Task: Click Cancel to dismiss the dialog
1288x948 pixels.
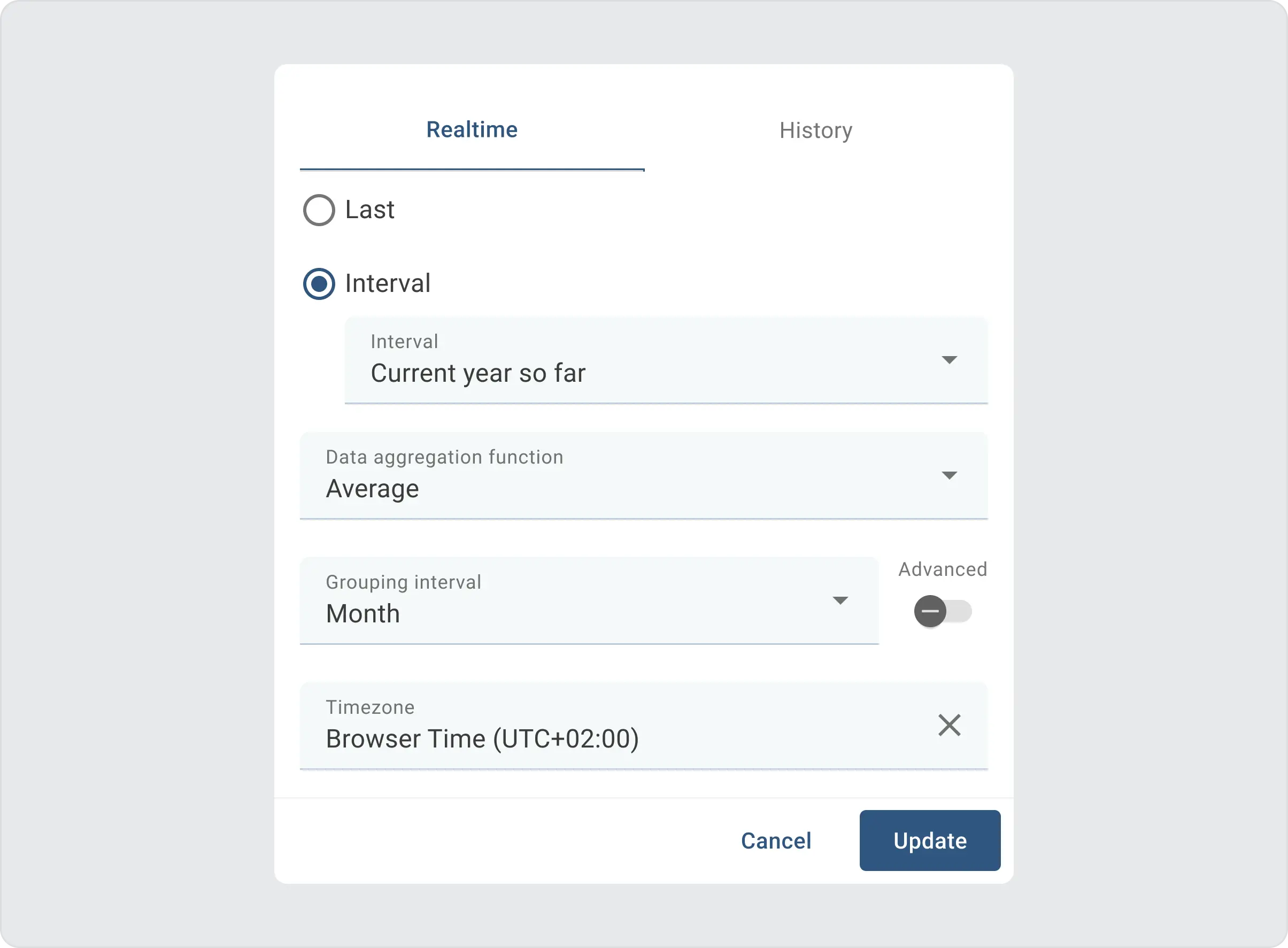Action: (776, 841)
